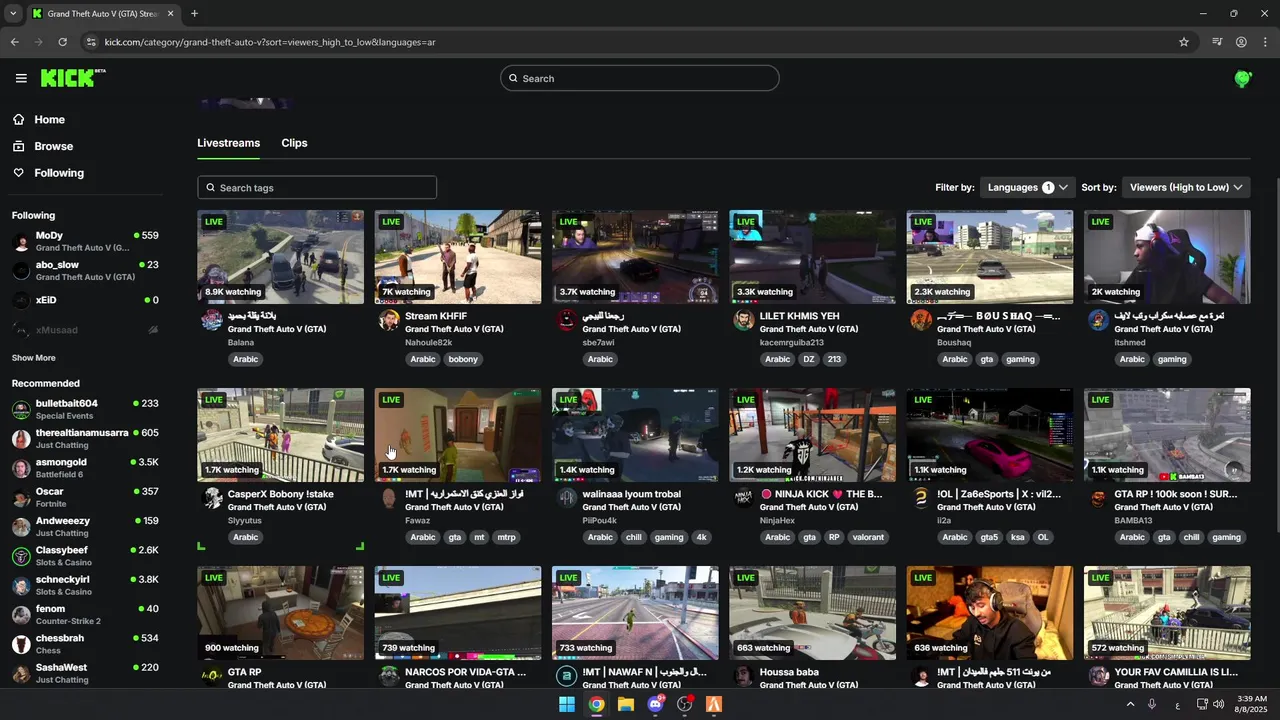Open Viewers (High to Low) sort dropdown
1280x720 pixels.
click(1185, 187)
